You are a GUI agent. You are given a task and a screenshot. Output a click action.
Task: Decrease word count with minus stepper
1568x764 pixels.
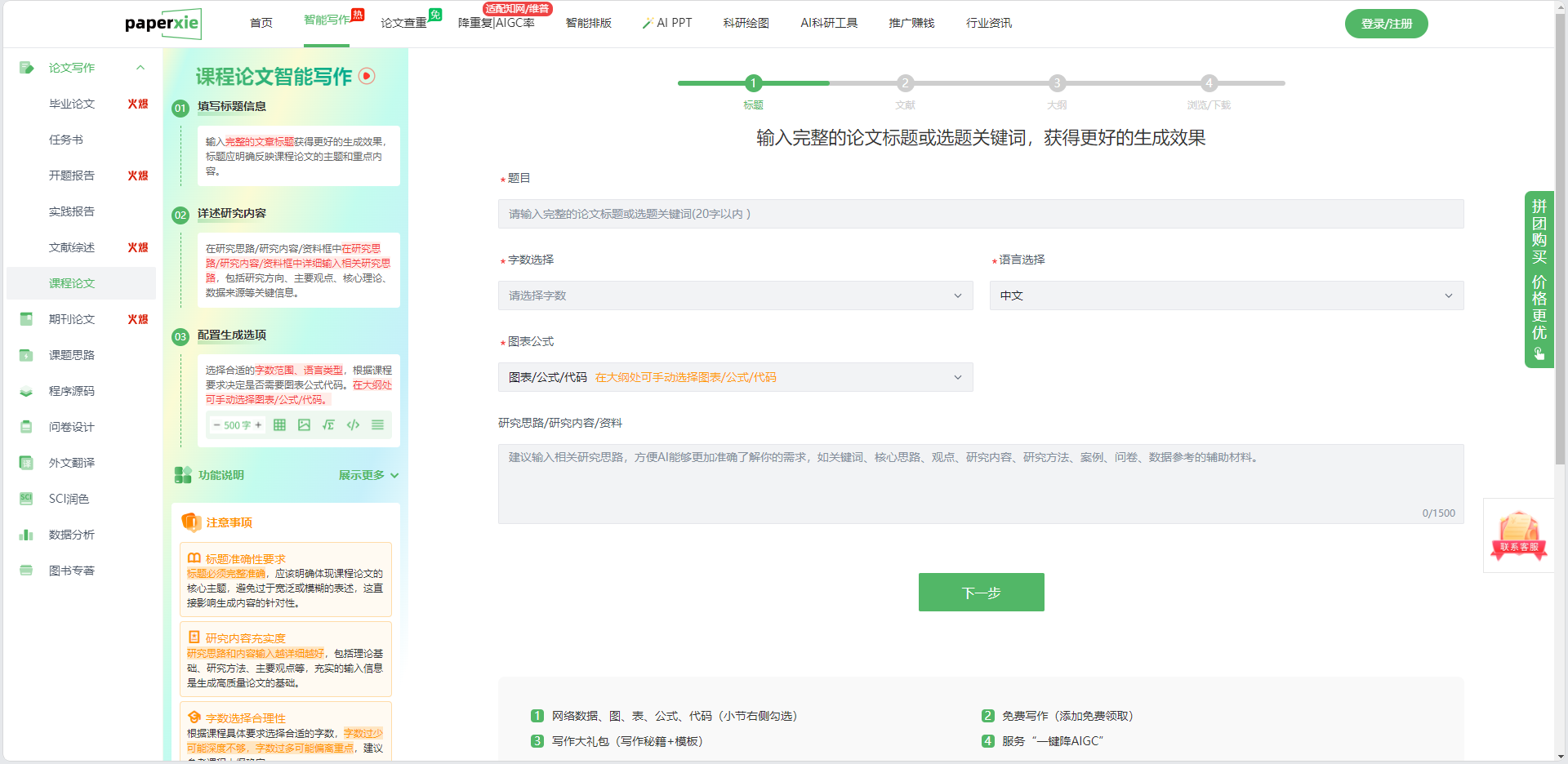click(216, 425)
